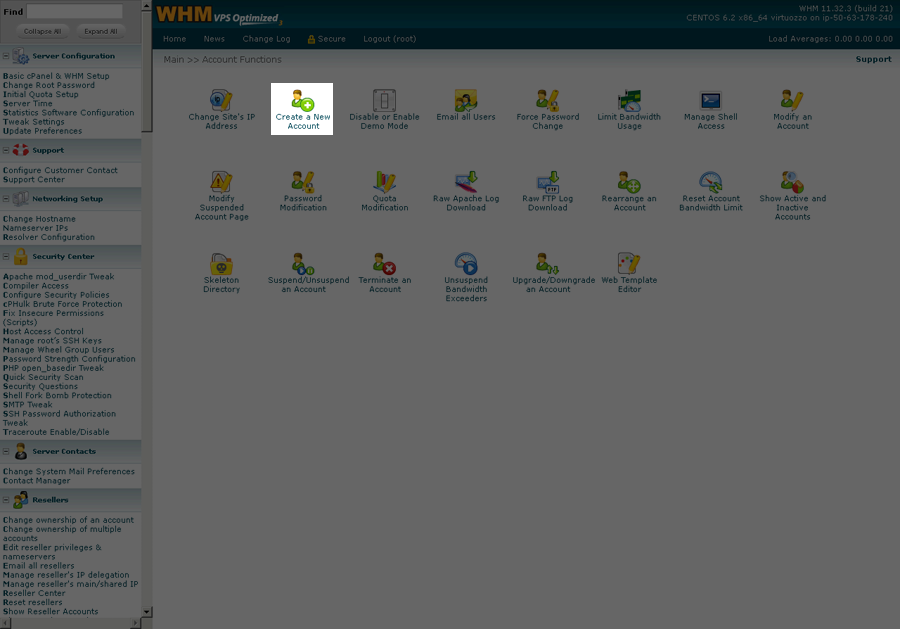Open Change Hostname link

point(39,219)
